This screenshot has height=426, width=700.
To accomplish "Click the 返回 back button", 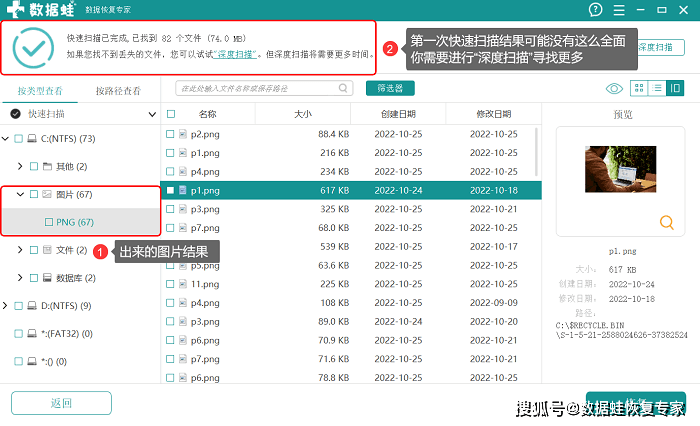I will 61,403.
